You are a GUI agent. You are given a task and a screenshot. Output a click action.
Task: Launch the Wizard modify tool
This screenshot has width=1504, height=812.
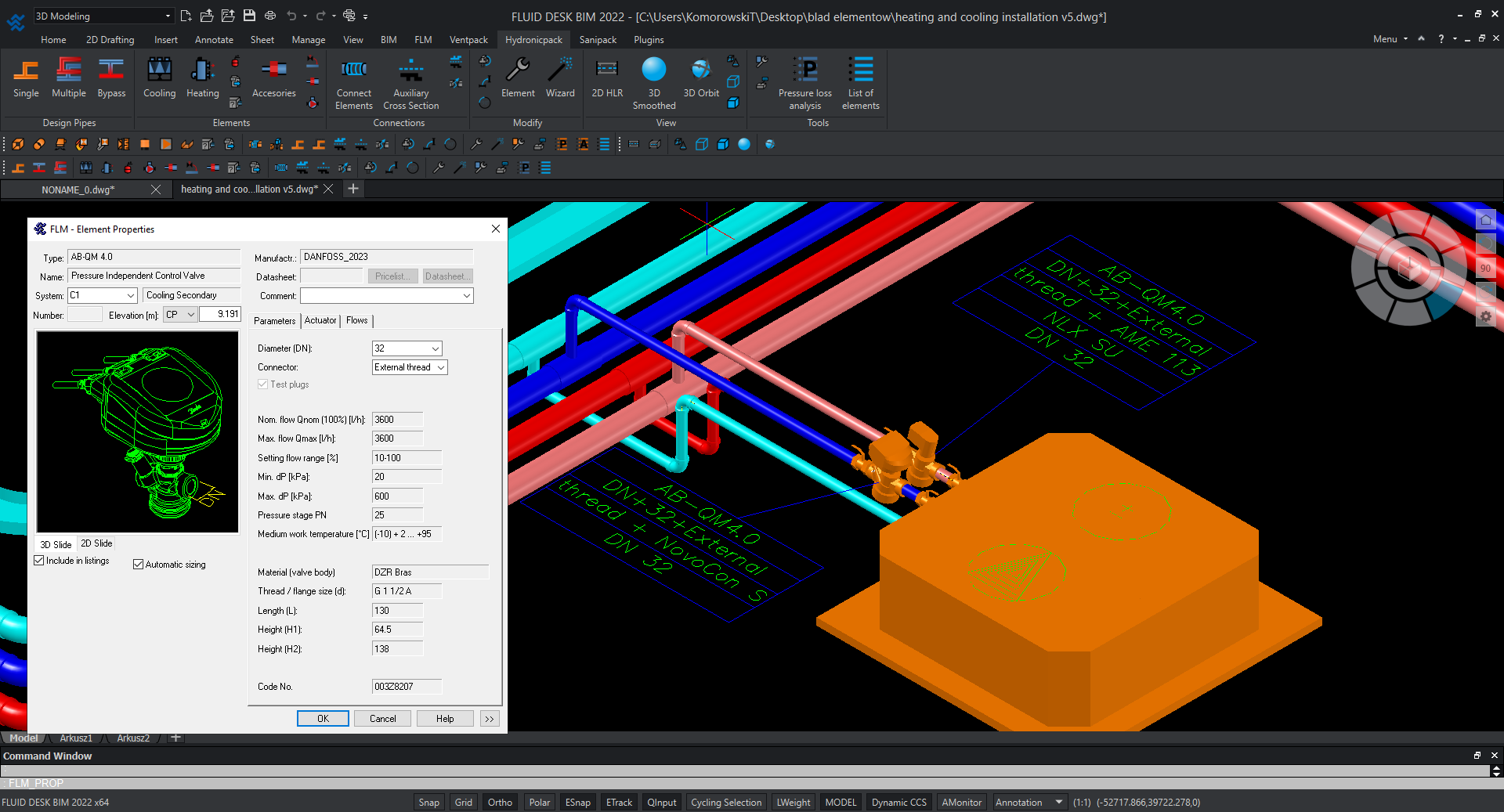tap(560, 78)
